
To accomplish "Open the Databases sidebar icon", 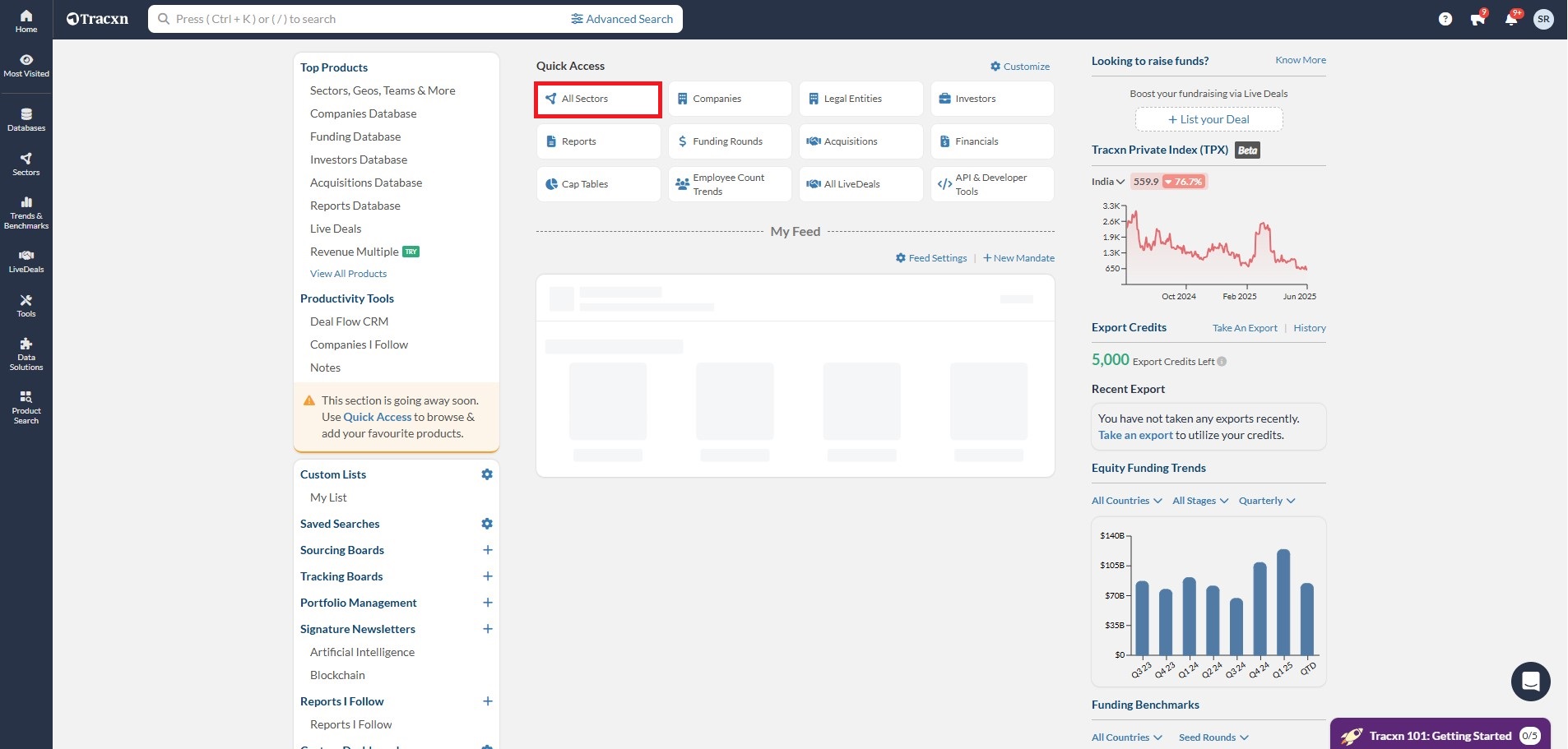I will point(26,120).
